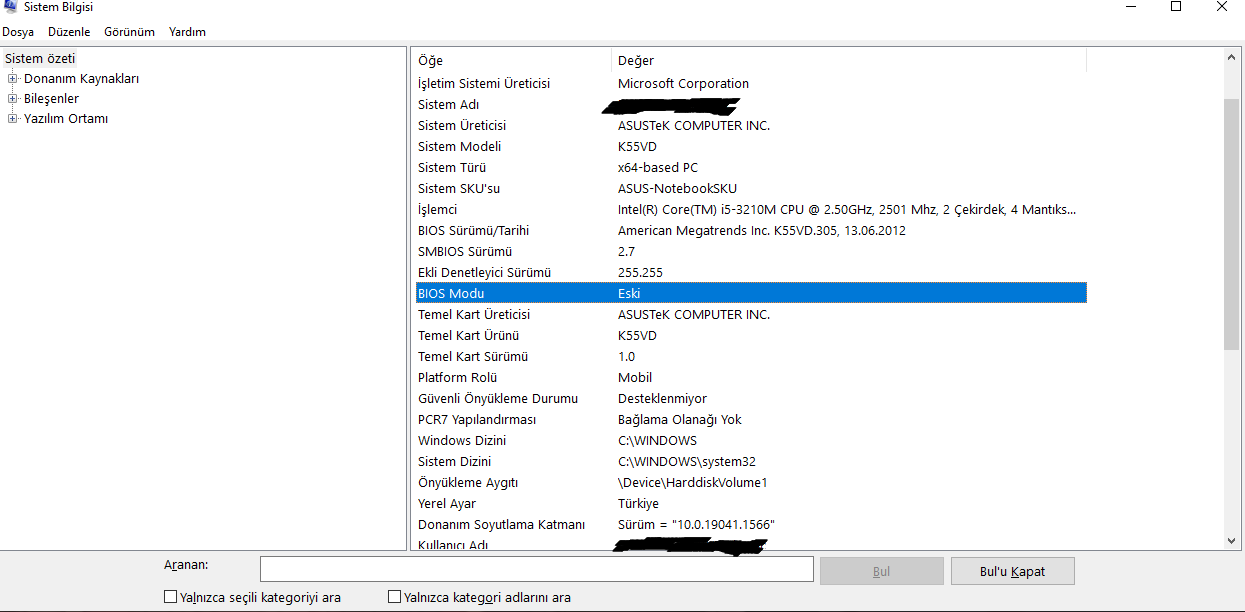
Task: Select the Güvenli Önyükleme Durumu row
Action: click(751, 398)
